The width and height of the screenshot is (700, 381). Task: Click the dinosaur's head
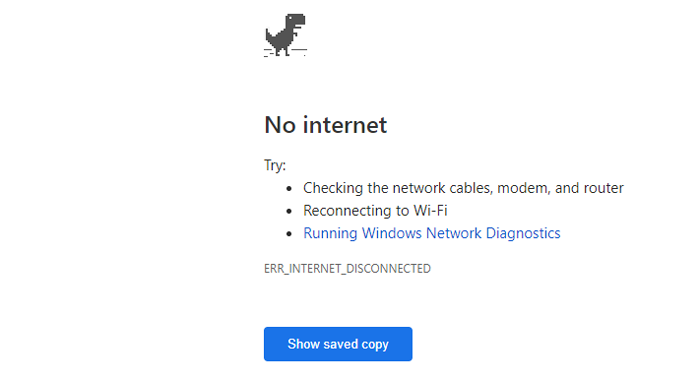point(296,21)
